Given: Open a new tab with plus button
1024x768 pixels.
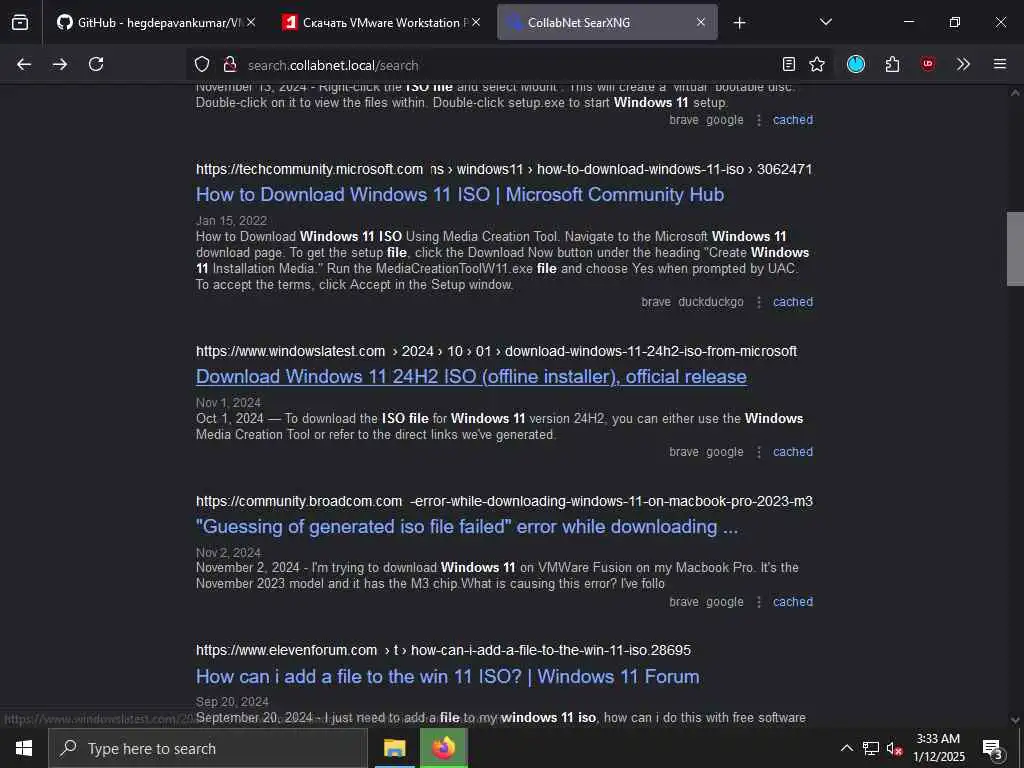Looking at the screenshot, I should (x=739, y=23).
